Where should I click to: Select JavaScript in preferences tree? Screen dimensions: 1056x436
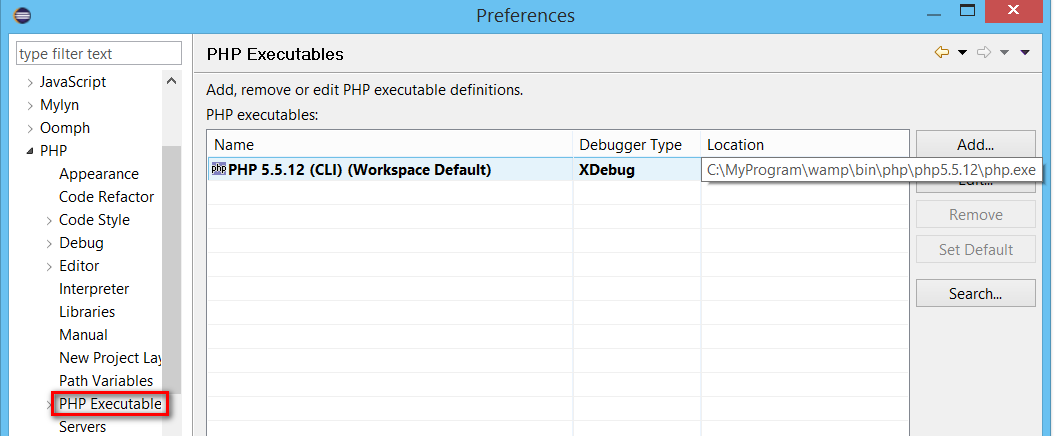73,82
